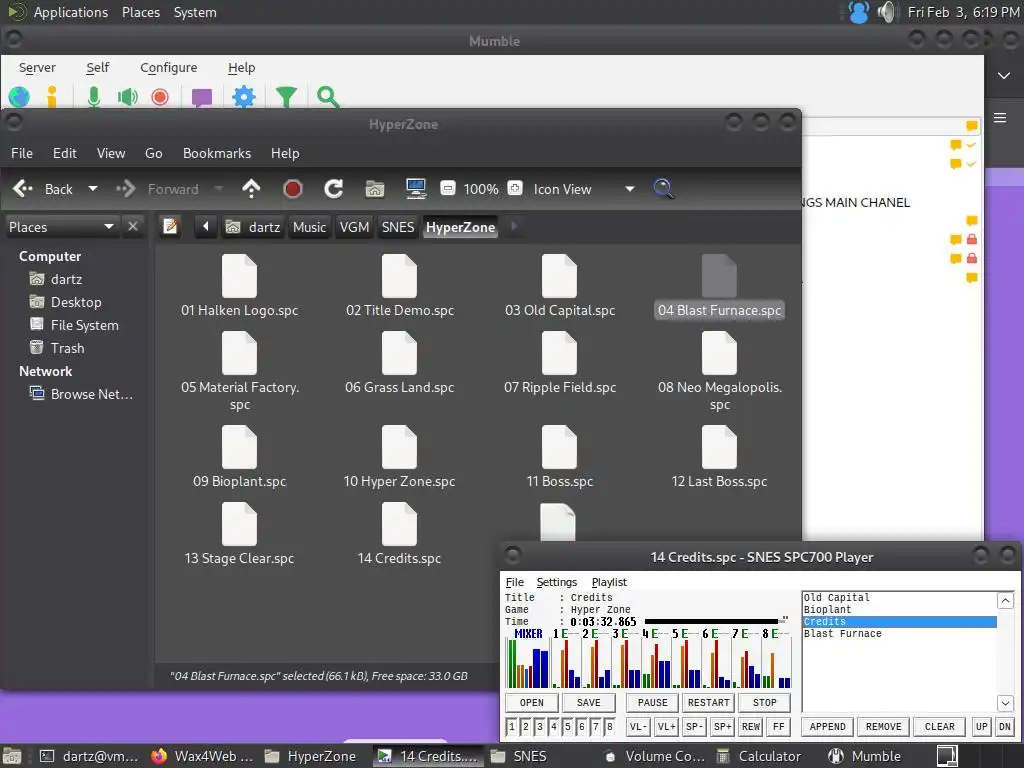Toggle Mumble comment bubble icon

(202, 97)
